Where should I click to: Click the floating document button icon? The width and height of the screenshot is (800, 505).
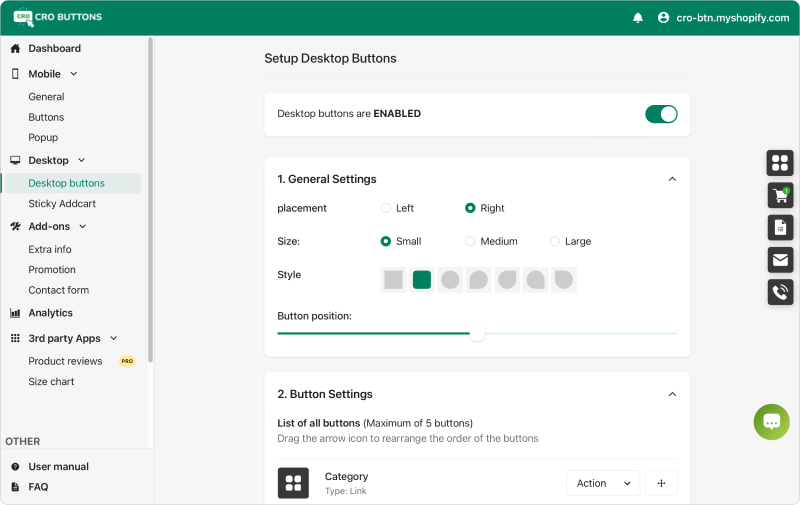point(780,227)
